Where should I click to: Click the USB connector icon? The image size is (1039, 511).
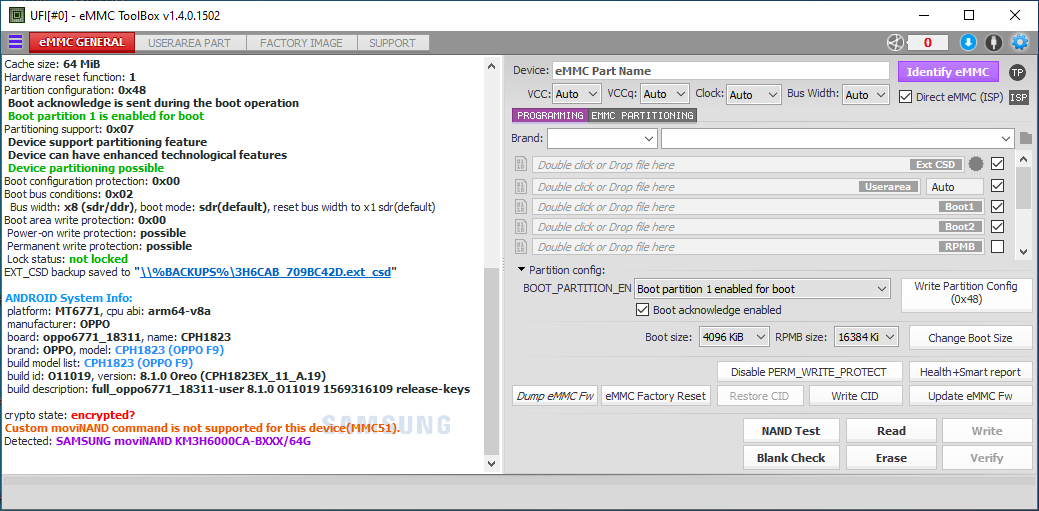point(993,42)
